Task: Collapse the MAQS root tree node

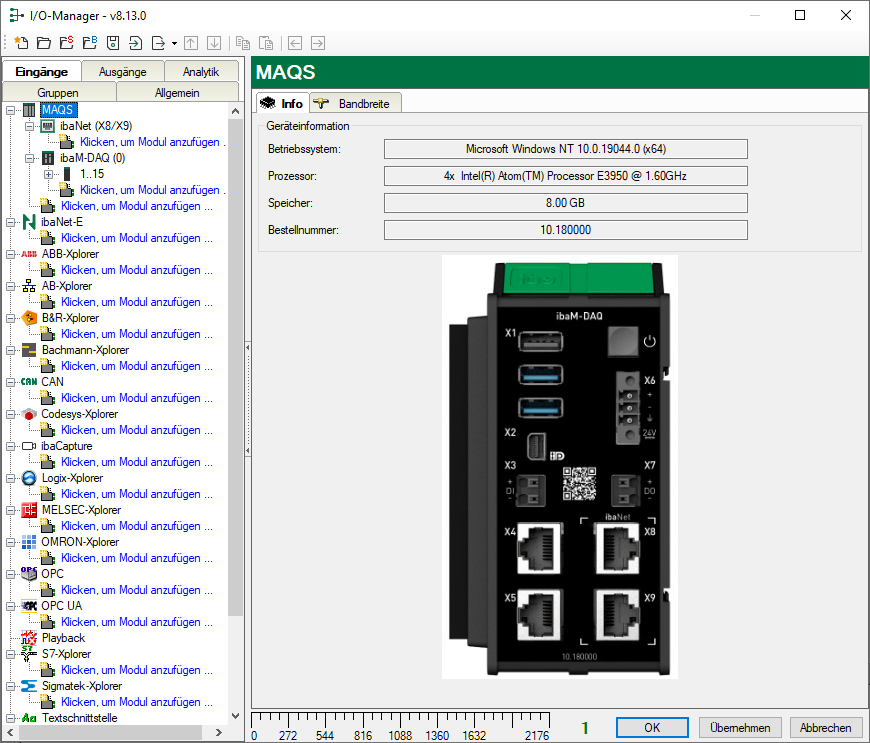Action: (11, 110)
